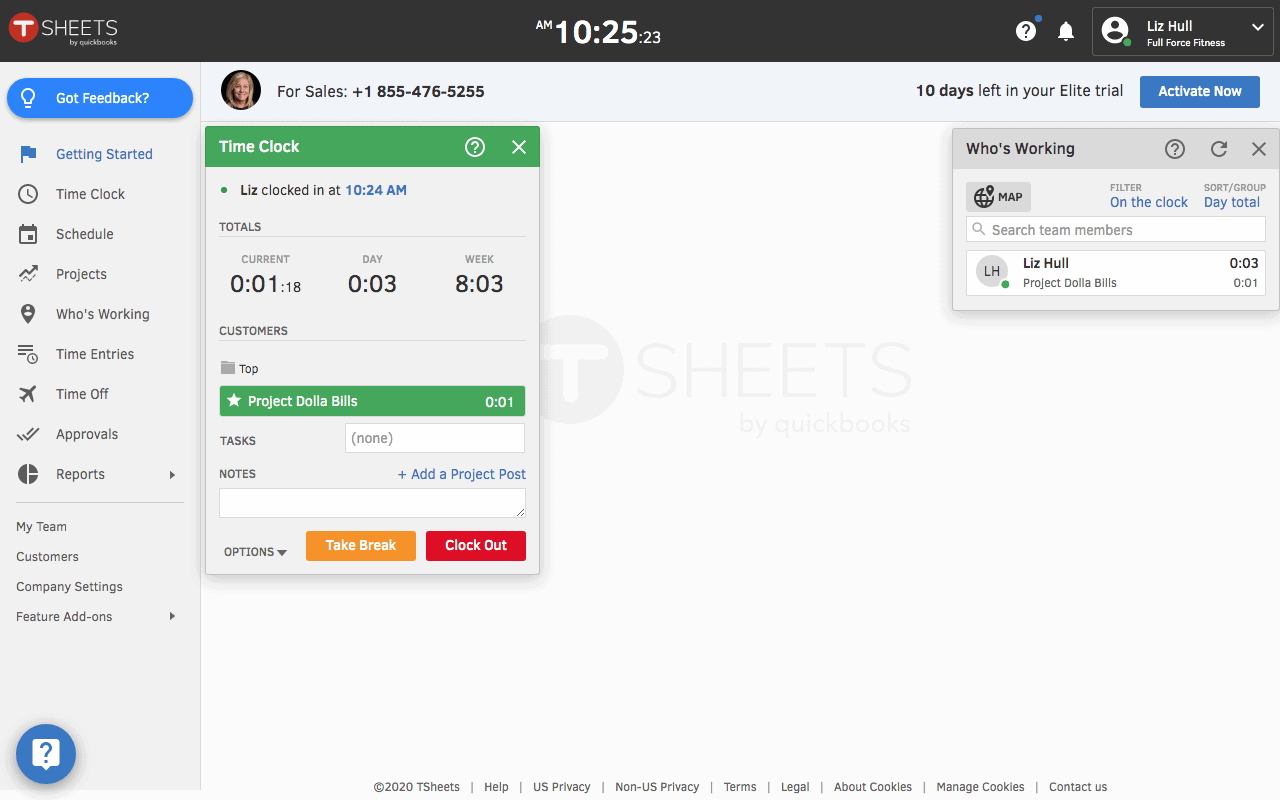1280x800 pixels.
Task: Click Add a Project Post link
Action: click(x=462, y=474)
